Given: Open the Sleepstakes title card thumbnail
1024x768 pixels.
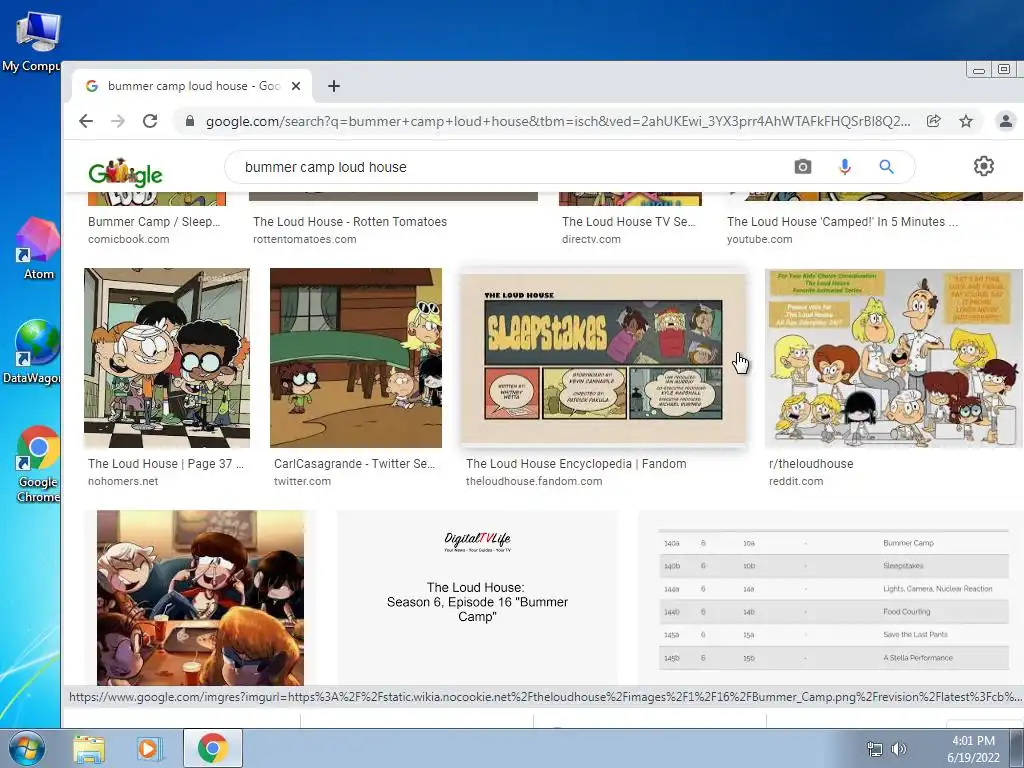Looking at the screenshot, I should coord(603,358).
